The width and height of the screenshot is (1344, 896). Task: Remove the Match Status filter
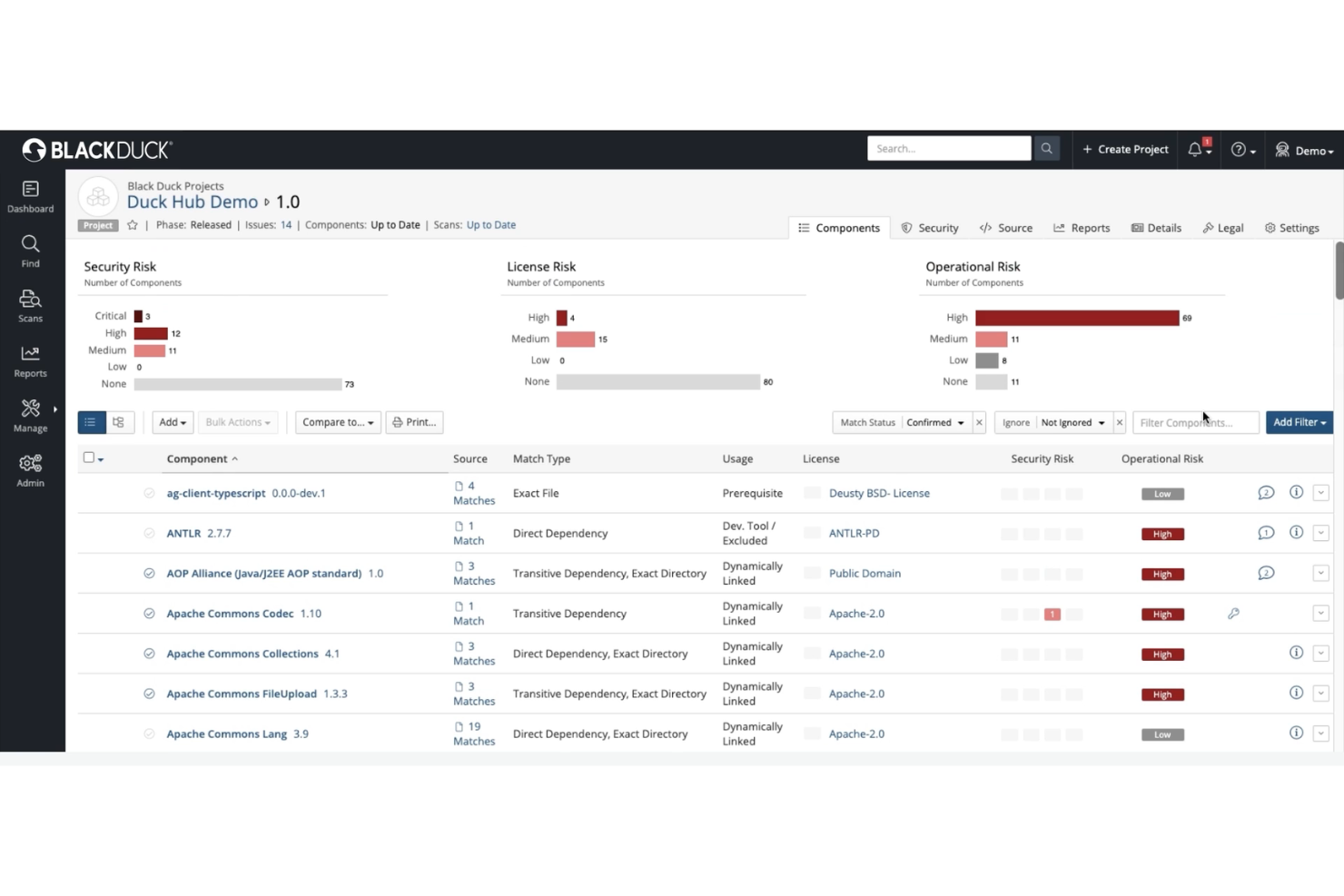click(979, 422)
